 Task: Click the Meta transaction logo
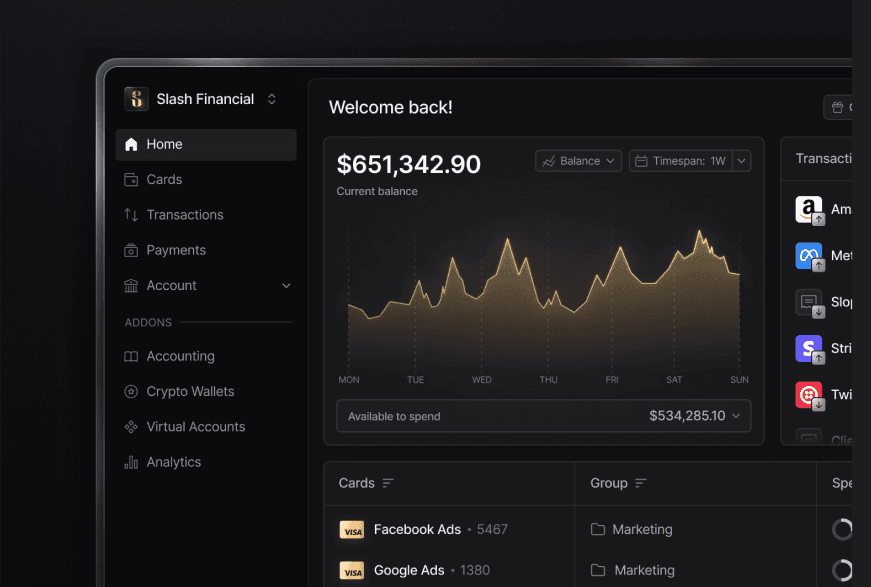(809, 256)
